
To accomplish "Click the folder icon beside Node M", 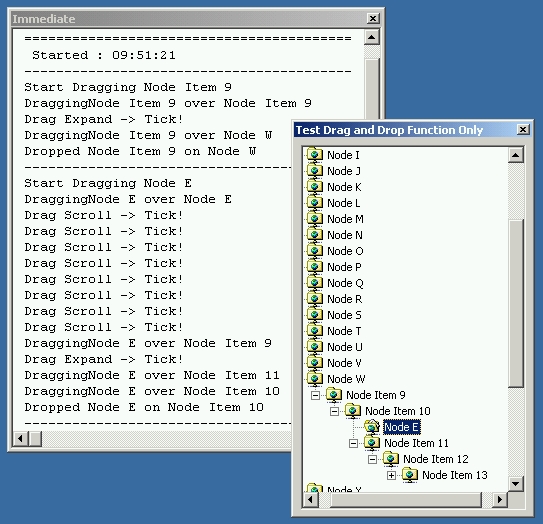I will [x=315, y=219].
